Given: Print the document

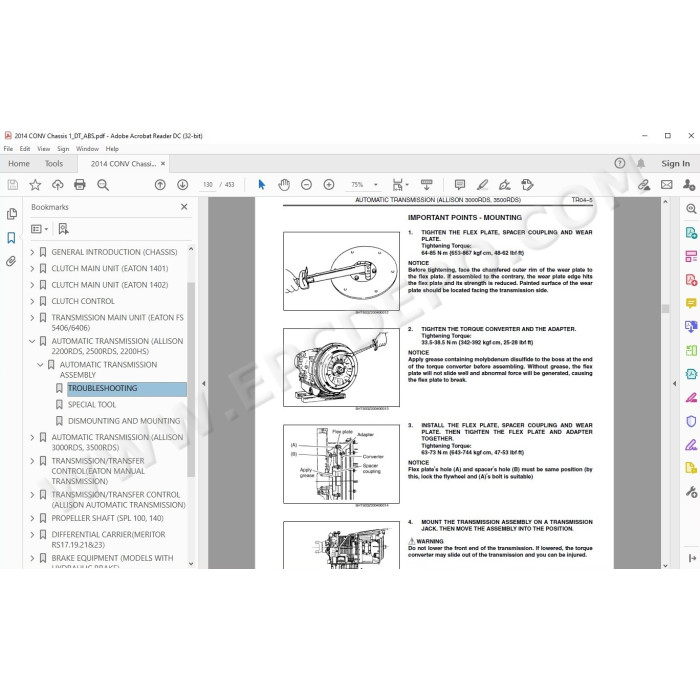Looking at the screenshot, I should click(x=80, y=184).
